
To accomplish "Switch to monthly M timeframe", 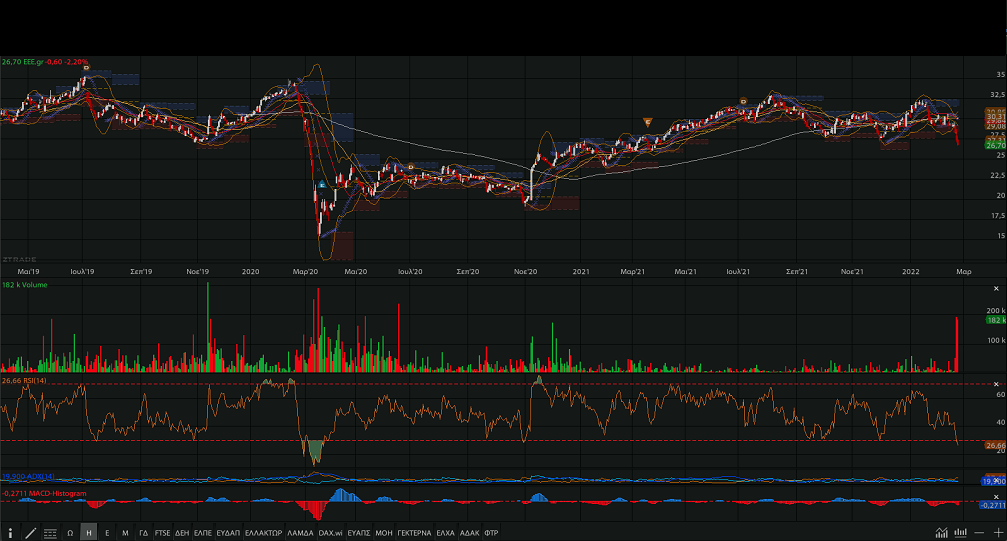I will coord(125,533).
